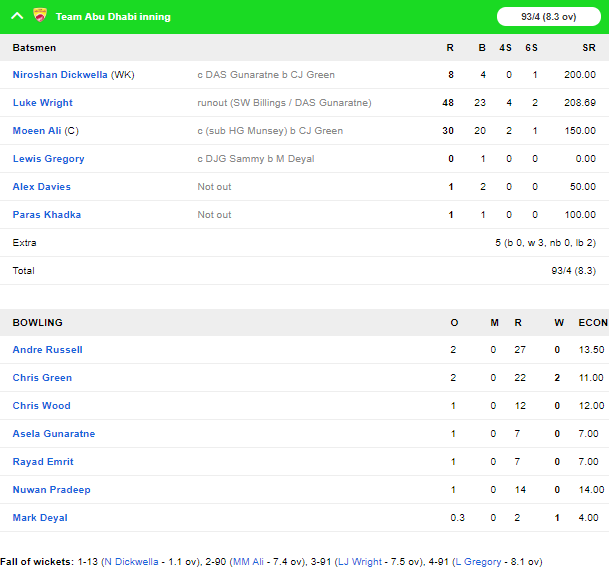Click L Gregory in fall of wickets

[478, 562]
